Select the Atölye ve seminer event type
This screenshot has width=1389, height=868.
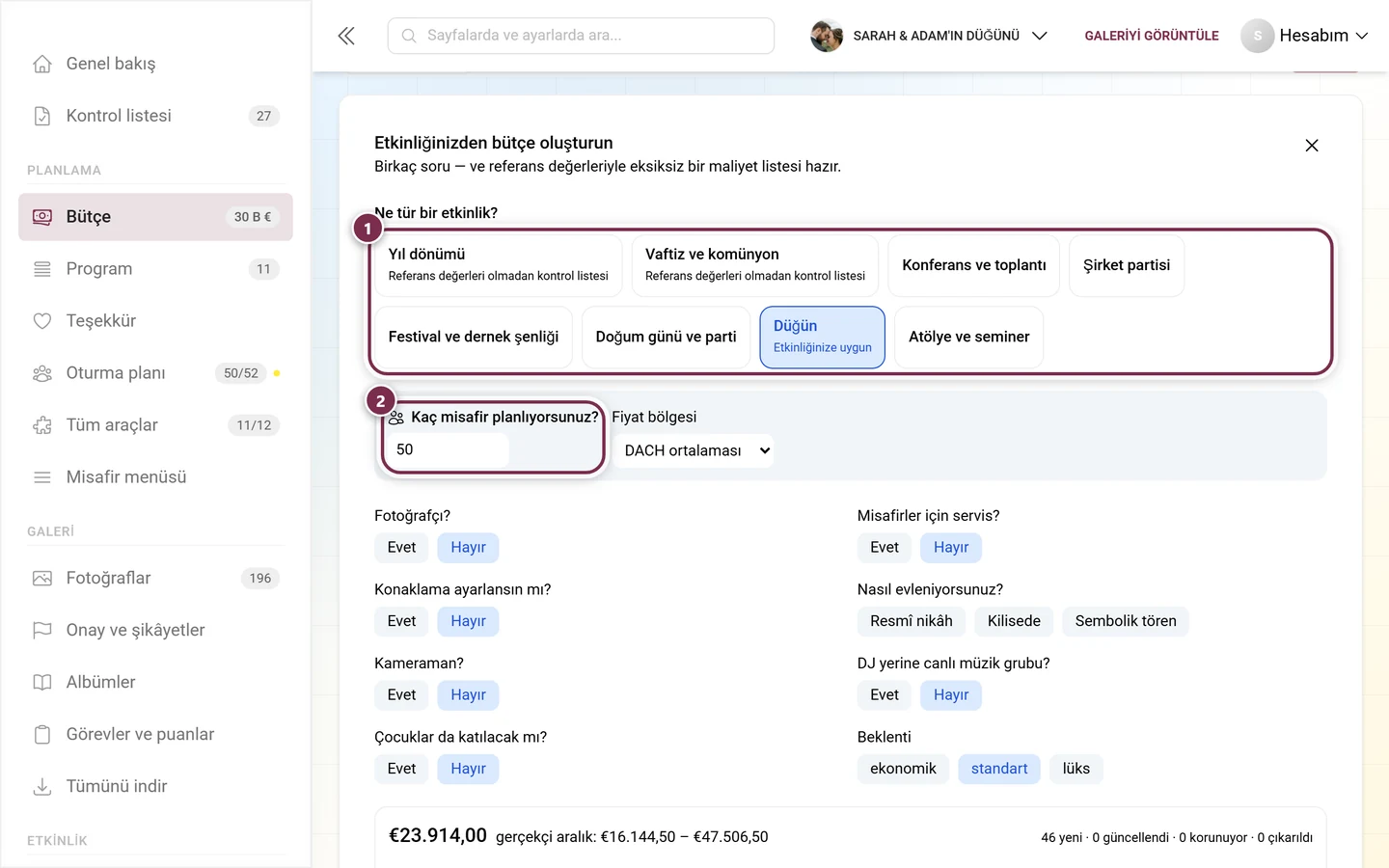click(x=969, y=338)
